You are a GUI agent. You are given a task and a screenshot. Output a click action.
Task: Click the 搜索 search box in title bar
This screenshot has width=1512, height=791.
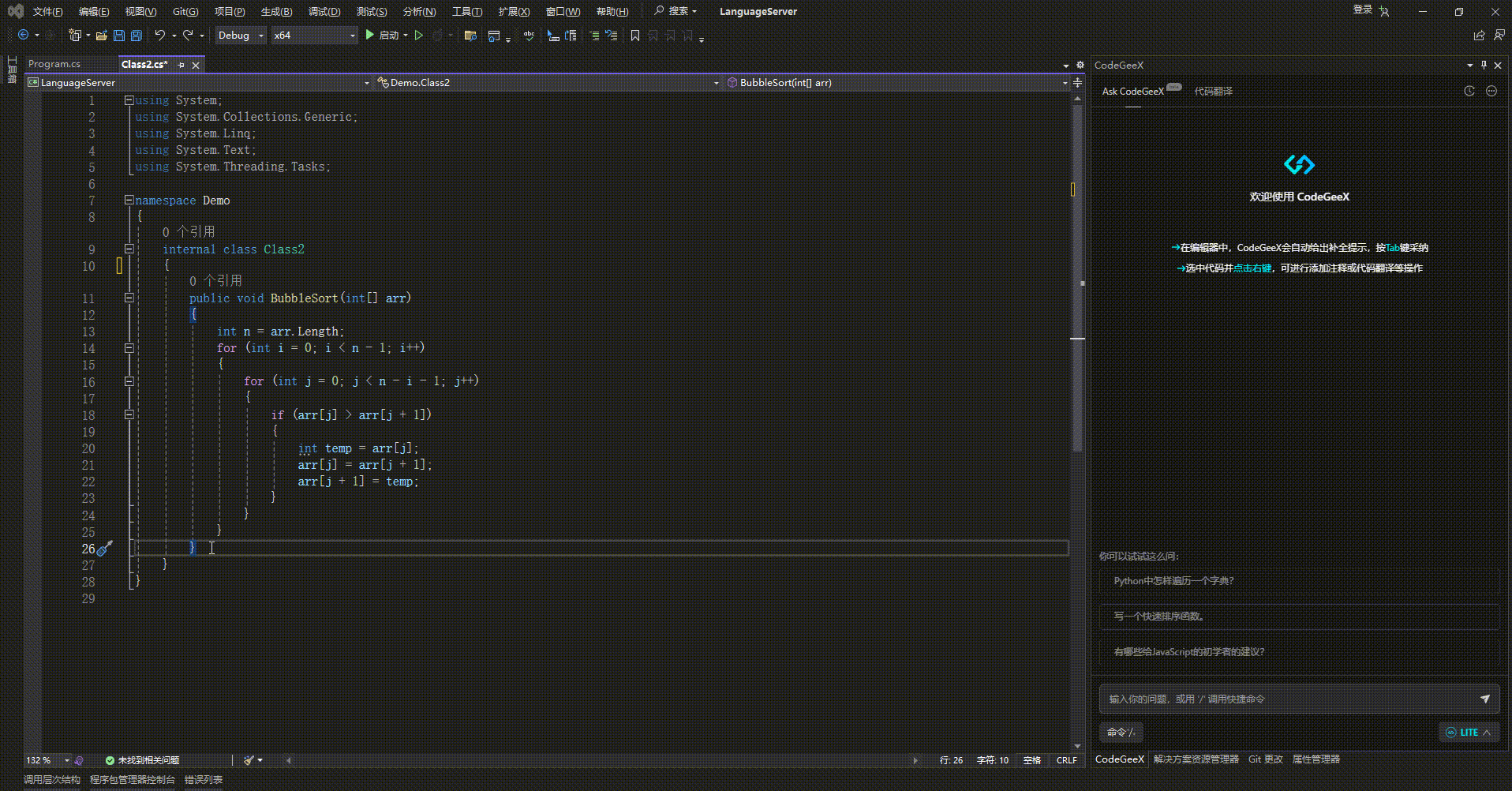[x=676, y=11]
